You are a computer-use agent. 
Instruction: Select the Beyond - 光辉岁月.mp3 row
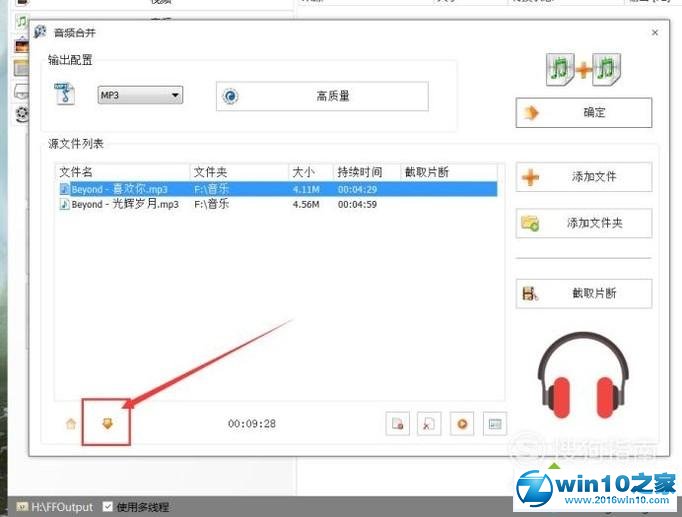tap(120, 204)
